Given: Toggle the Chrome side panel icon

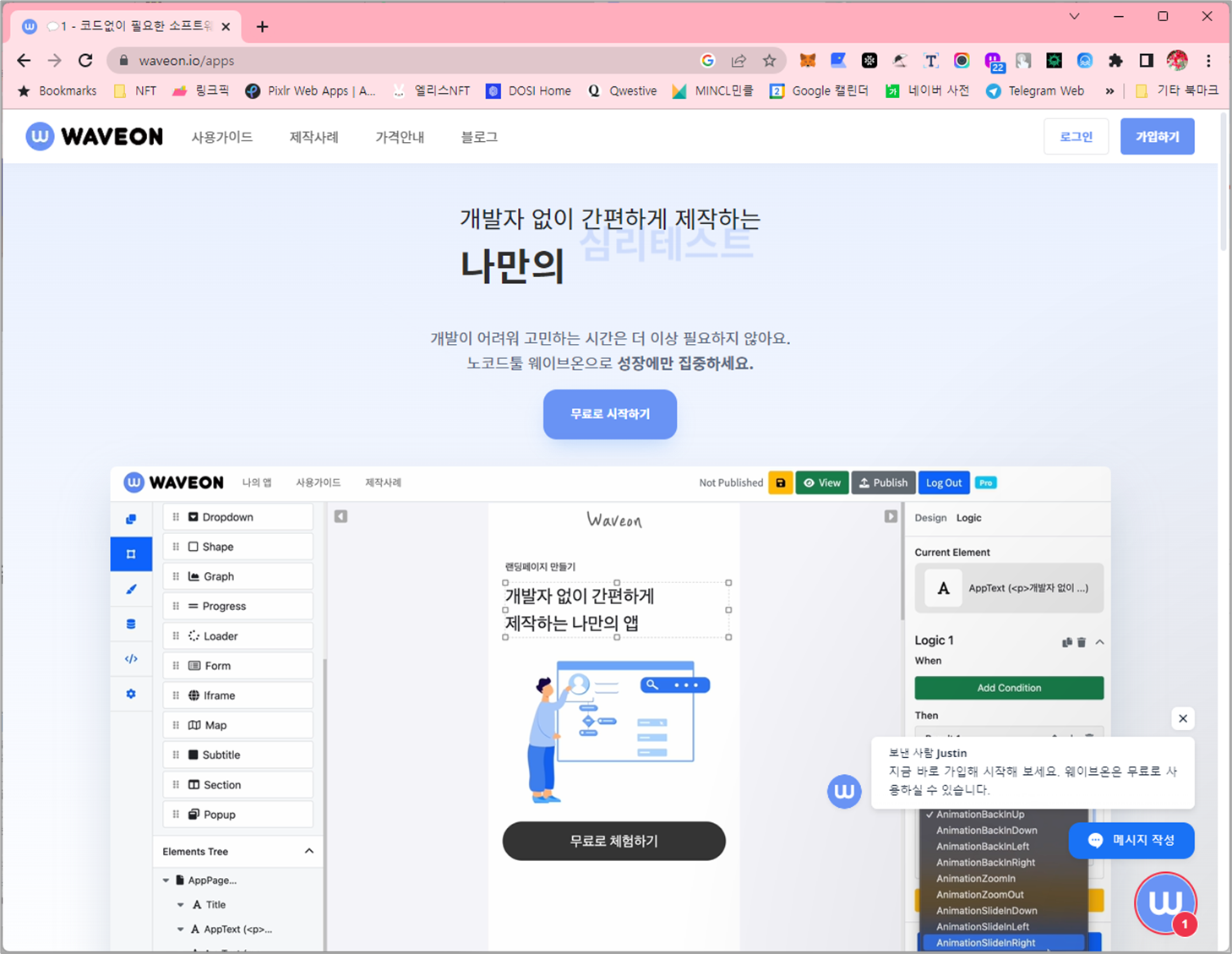Looking at the screenshot, I should pyautogui.click(x=1146, y=60).
